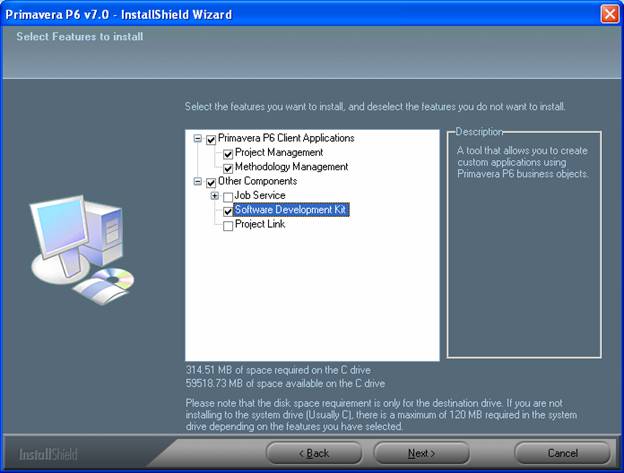
Task: Select the Job Service tree item
Action: pos(260,195)
